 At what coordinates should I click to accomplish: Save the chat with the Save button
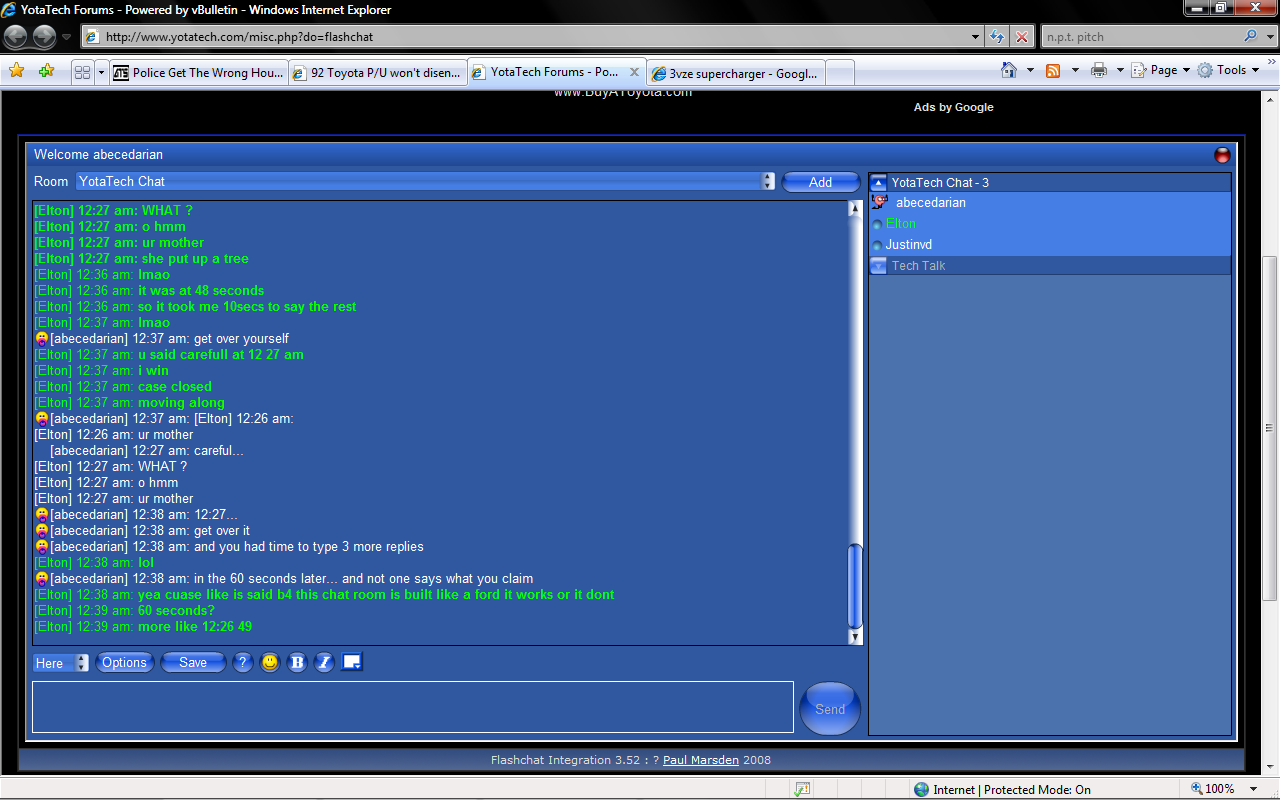coord(193,663)
